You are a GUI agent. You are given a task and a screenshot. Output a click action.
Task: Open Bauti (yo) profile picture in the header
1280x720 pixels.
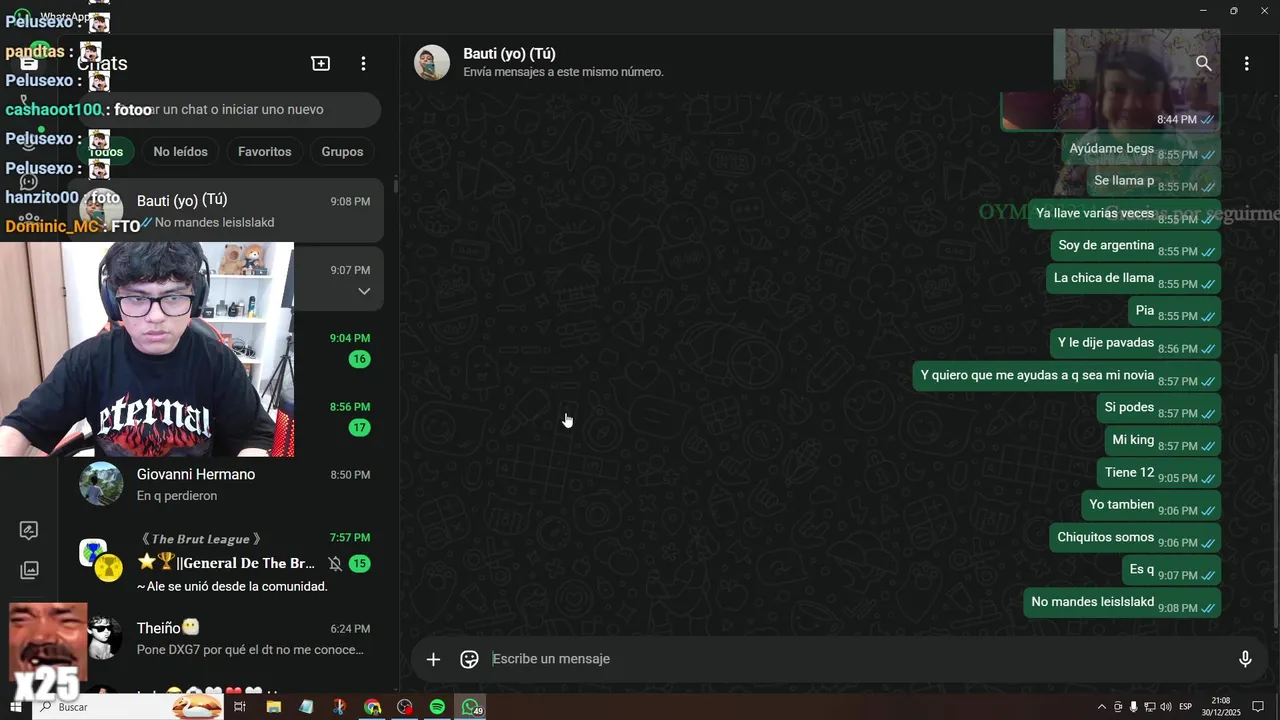point(432,62)
